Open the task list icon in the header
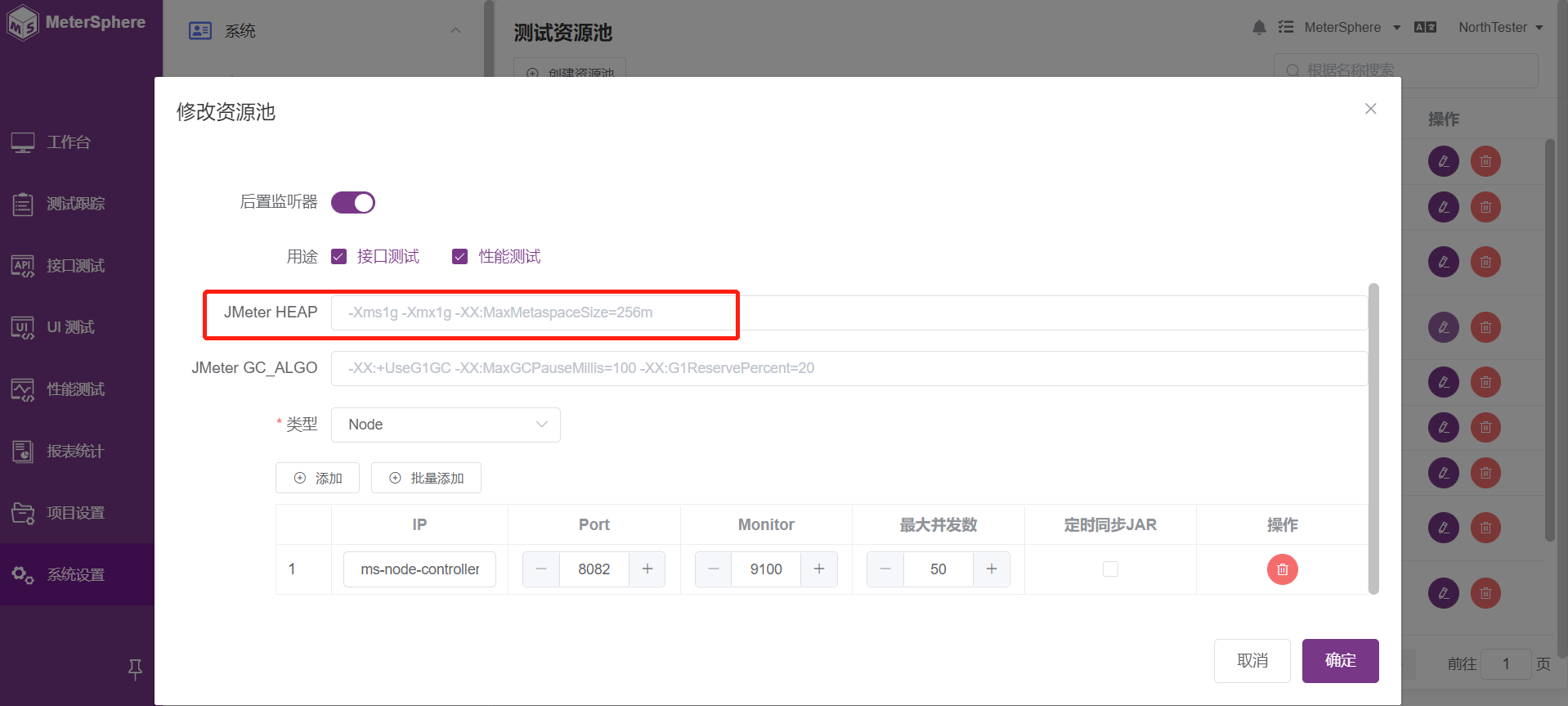The width and height of the screenshot is (1568, 706). [1286, 27]
